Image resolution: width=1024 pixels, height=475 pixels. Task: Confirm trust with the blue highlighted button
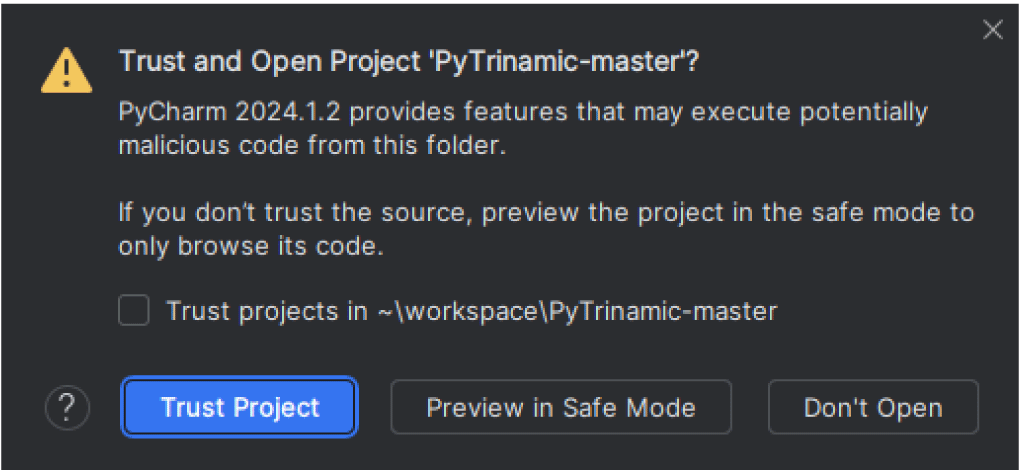240,407
